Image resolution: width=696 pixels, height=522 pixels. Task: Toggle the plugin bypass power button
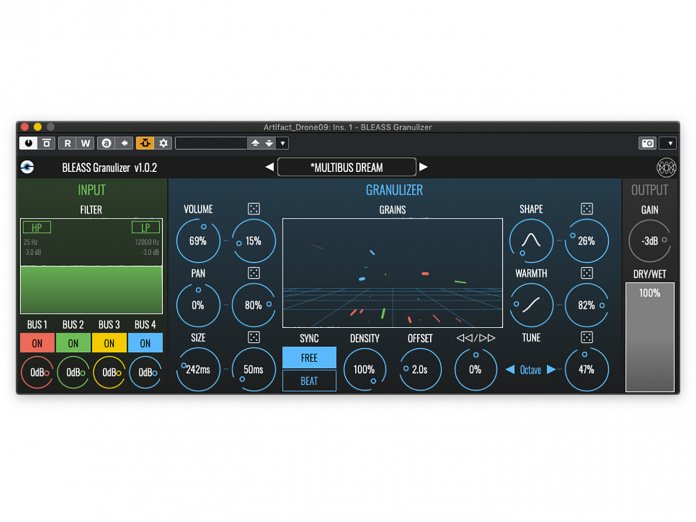(x=27, y=143)
